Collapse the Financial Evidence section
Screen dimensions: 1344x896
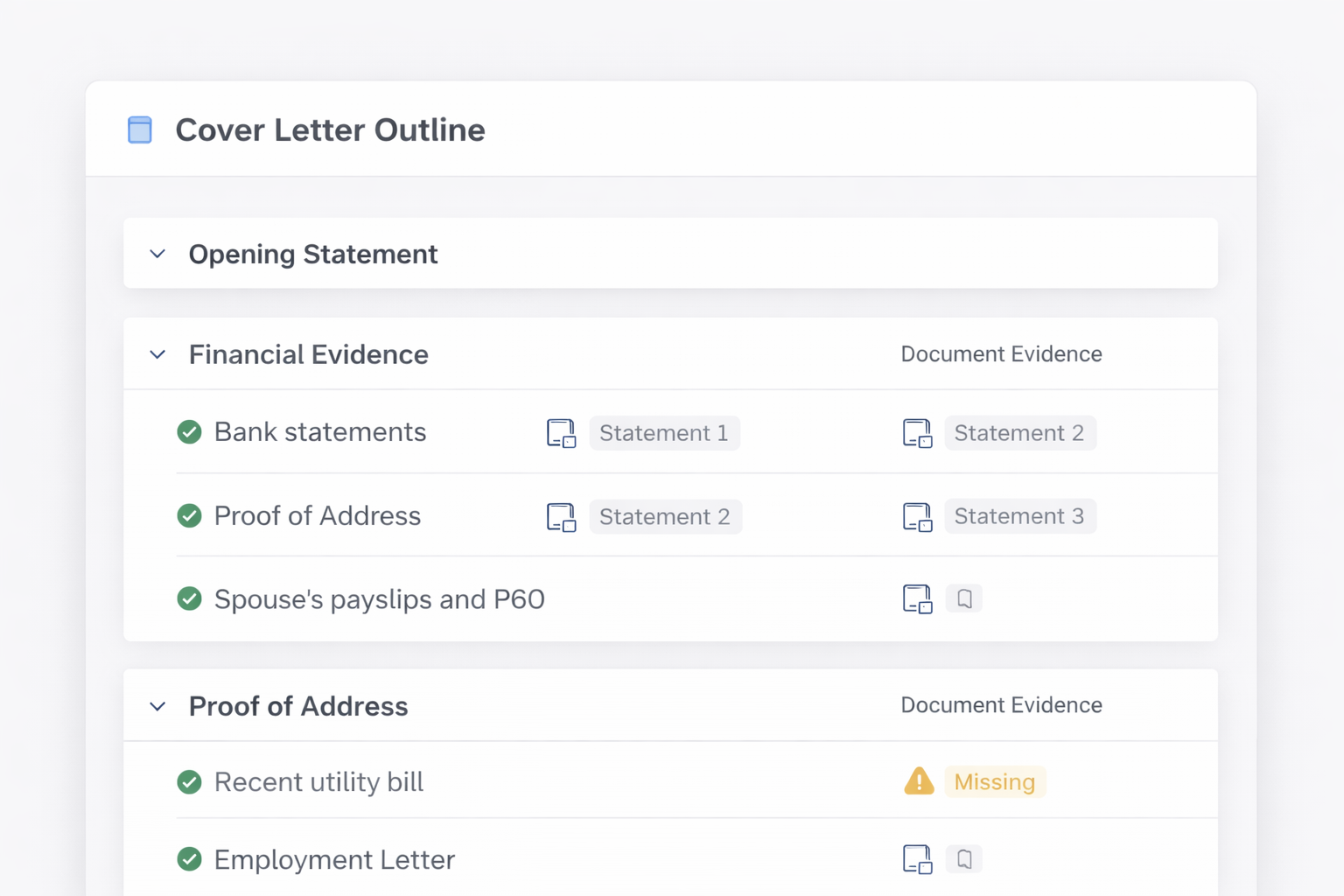tap(157, 354)
